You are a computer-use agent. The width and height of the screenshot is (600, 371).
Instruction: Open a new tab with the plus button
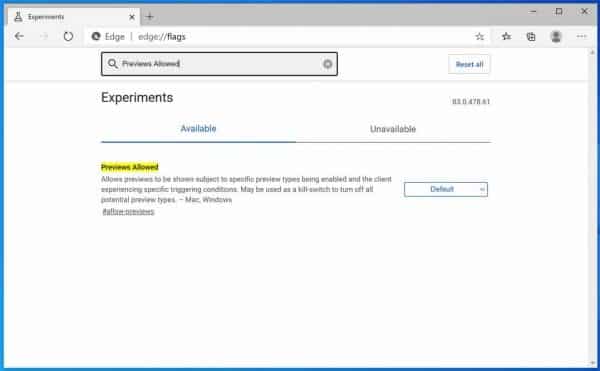(x=150, y=16)
